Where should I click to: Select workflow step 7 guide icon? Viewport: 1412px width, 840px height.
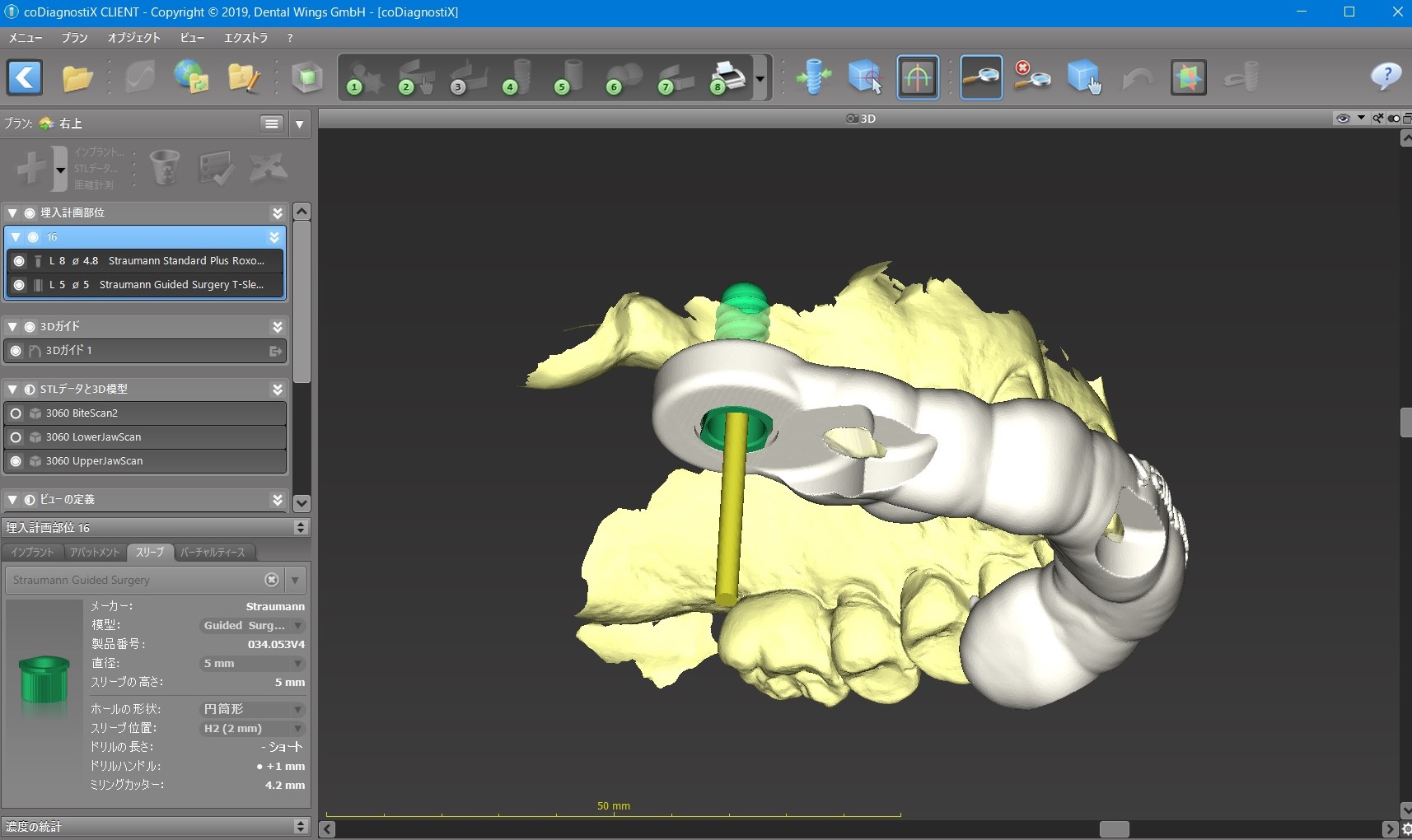(x=675, y=78)
